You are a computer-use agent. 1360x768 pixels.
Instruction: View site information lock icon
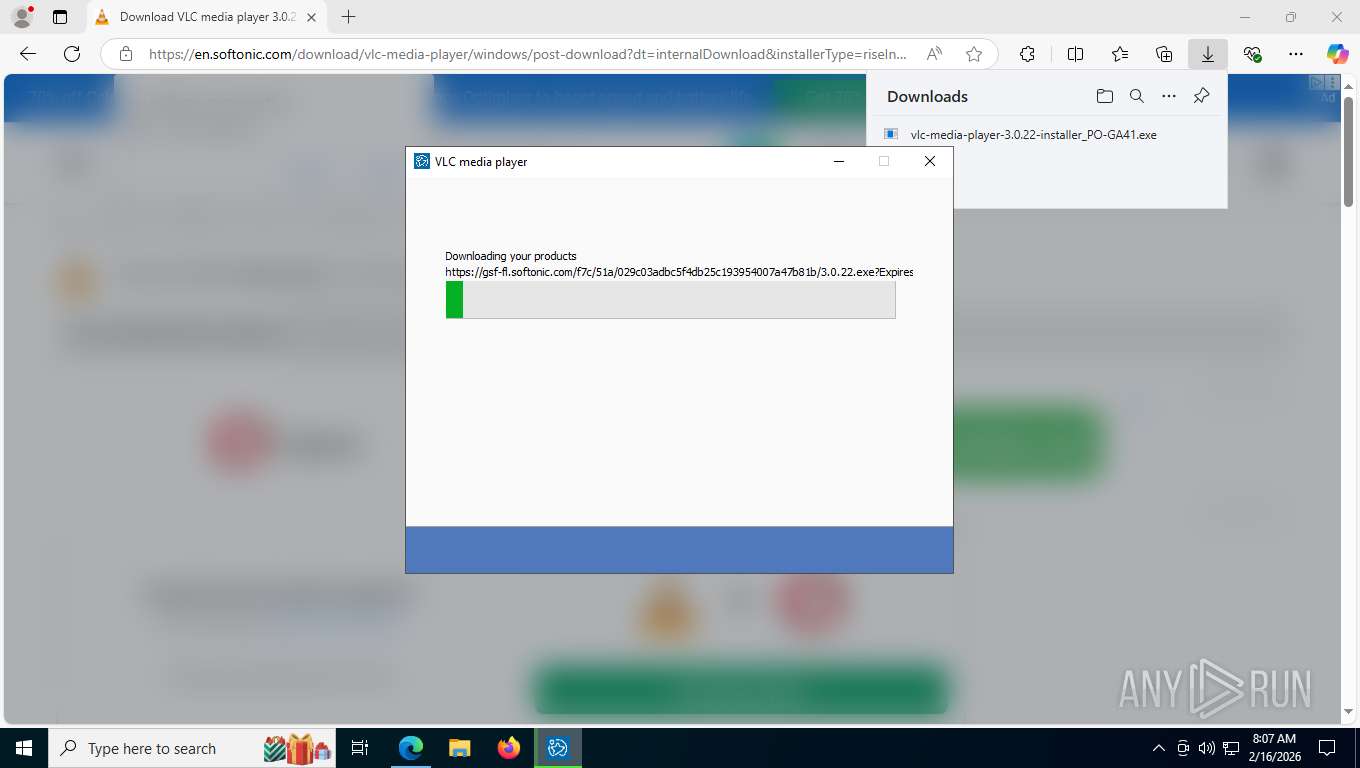(125, 54)
